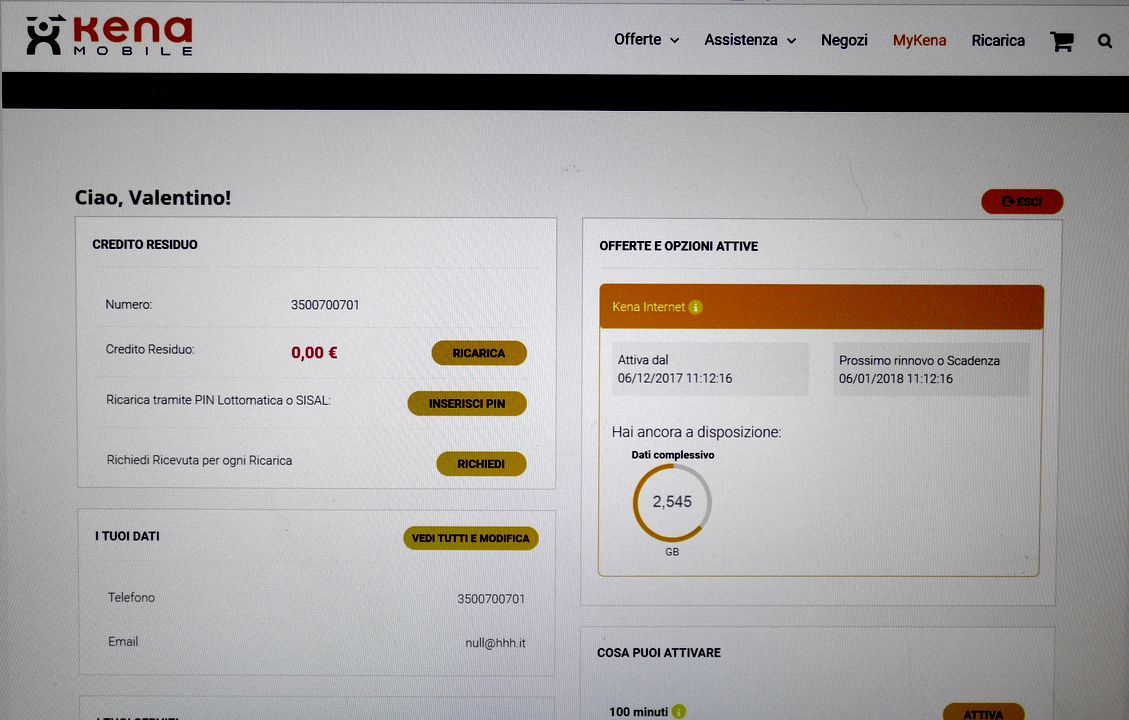Click Ricarica tramite PIN Lottomatica o SISAL text
Image resolution: width=1129 pixels, height=720 pixels.
(x=218, y=400)
